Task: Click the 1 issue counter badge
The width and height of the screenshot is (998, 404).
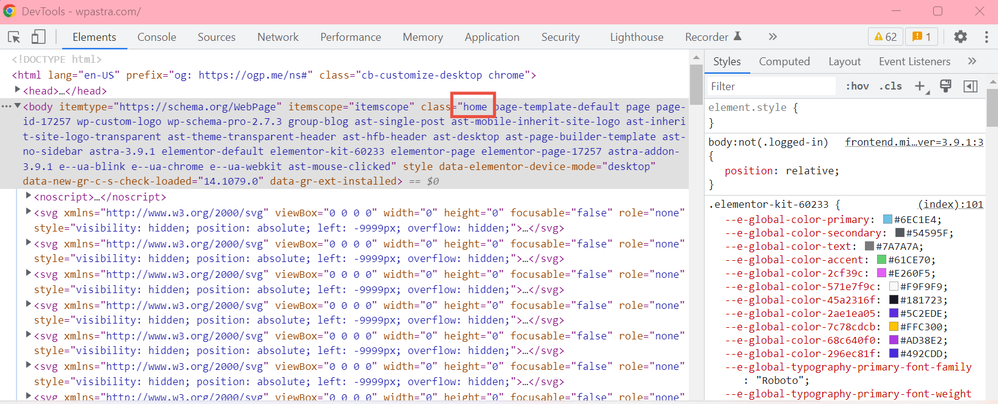Action: [x=921, y=37]
